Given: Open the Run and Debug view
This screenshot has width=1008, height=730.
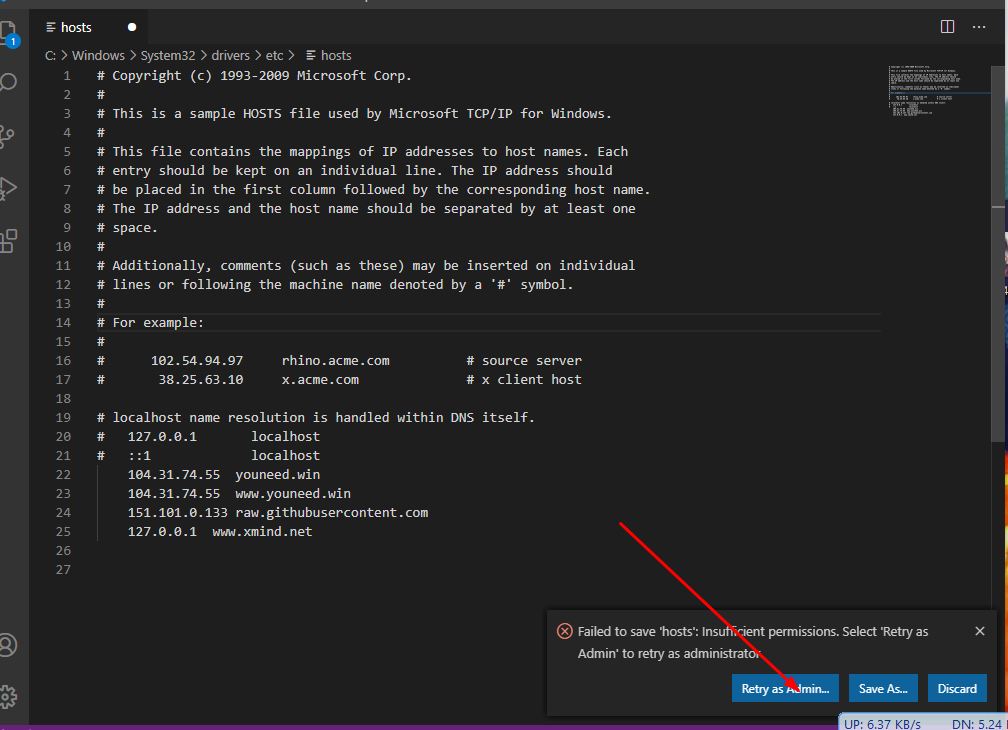Looking at the screenshot, I should coord(8,189).
